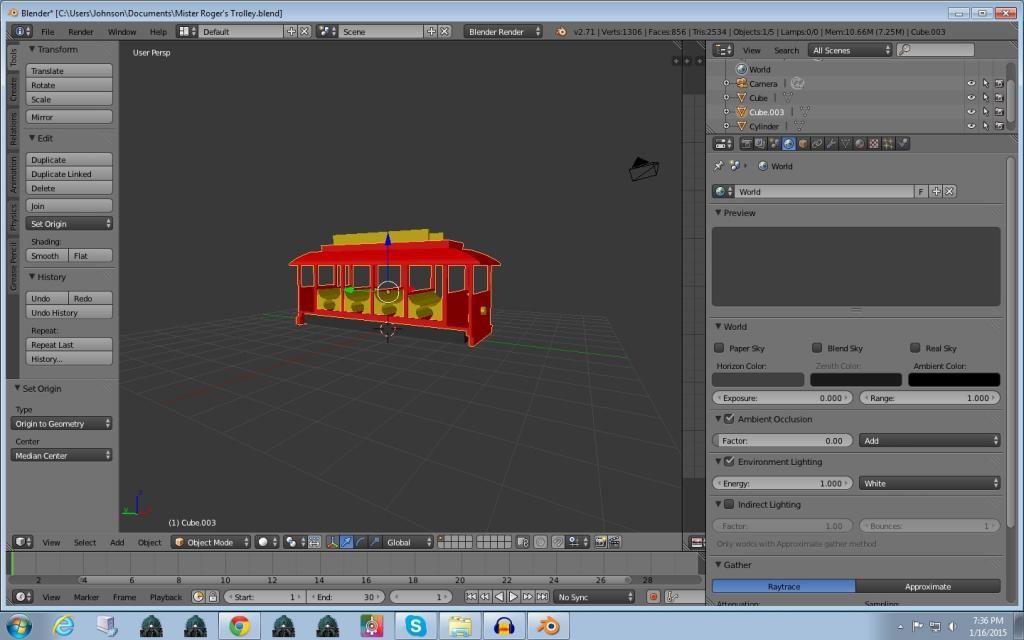Viewport: 1024px width, 640px height.
Task: Jump to the first frame
Action: click(x=471, y=597)
